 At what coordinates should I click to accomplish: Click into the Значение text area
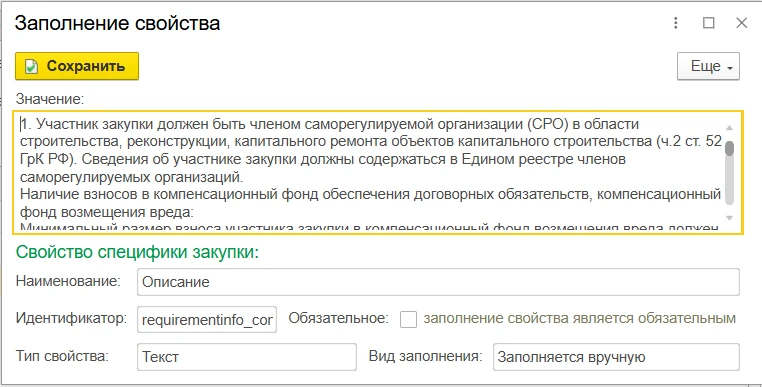(378, 173)
